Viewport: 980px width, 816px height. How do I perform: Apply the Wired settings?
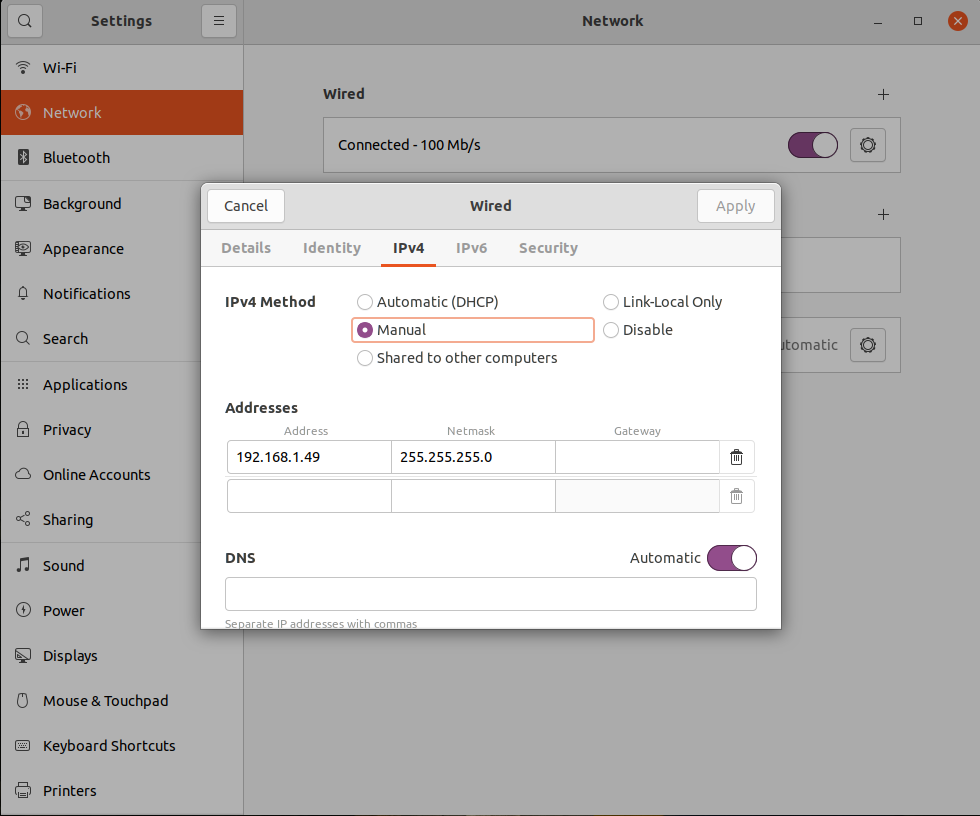point(736,206)
